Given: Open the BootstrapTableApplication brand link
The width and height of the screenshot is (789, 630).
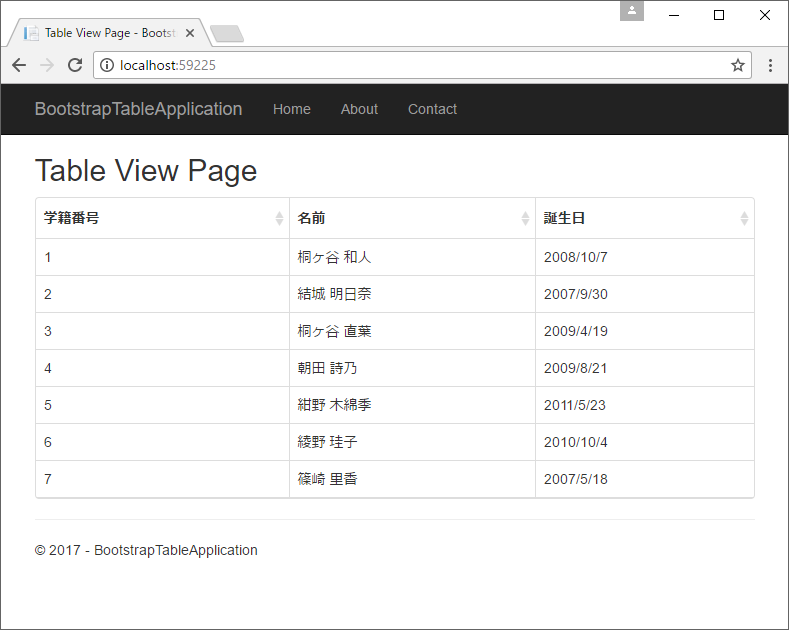Looking at the screenshot, I should click(x=138, y=109).
